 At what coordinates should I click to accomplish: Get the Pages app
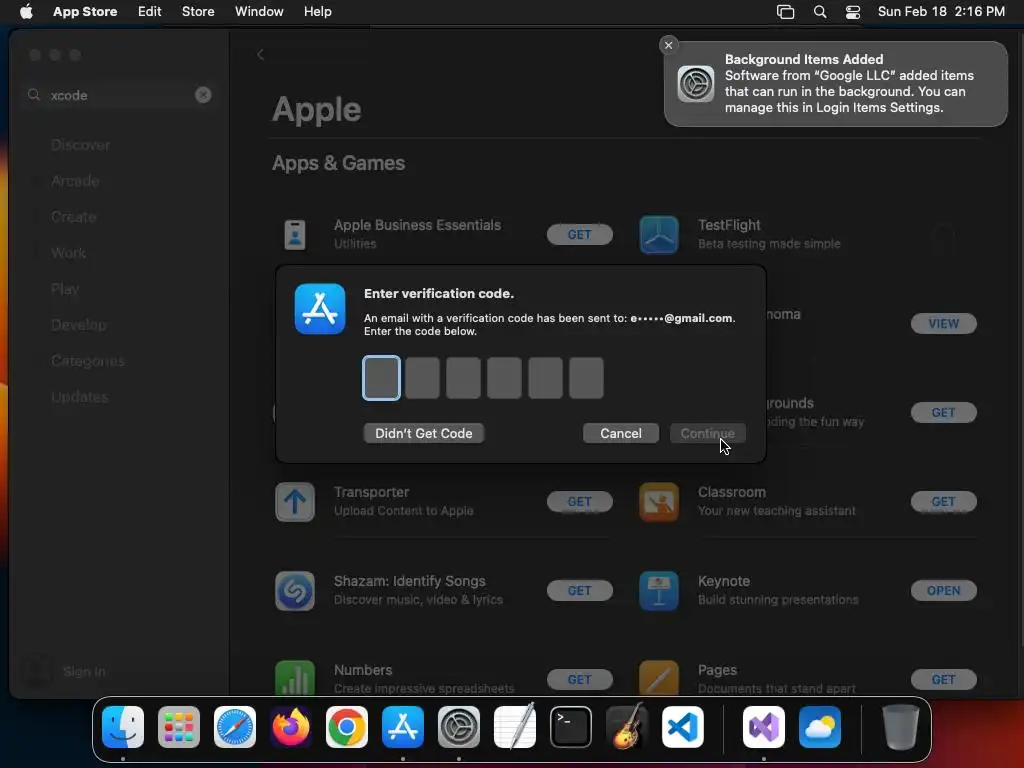(x=943, y=679)
